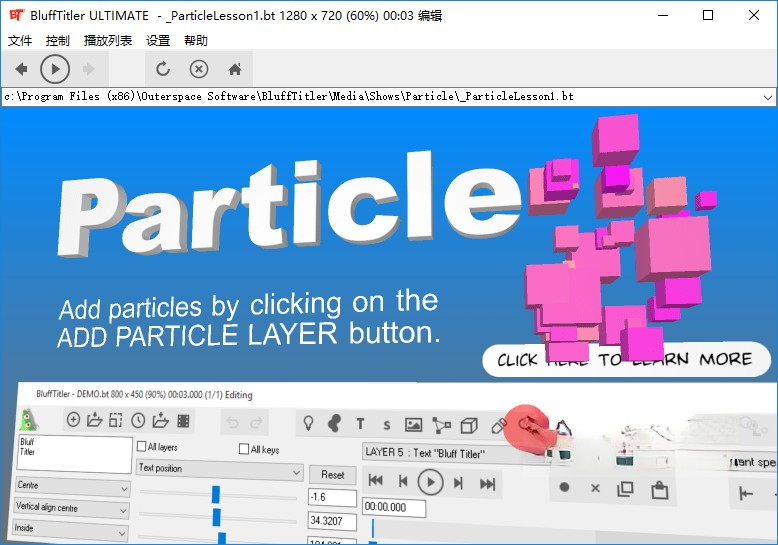Click the picture layer icon

click(x=413, y=425)
